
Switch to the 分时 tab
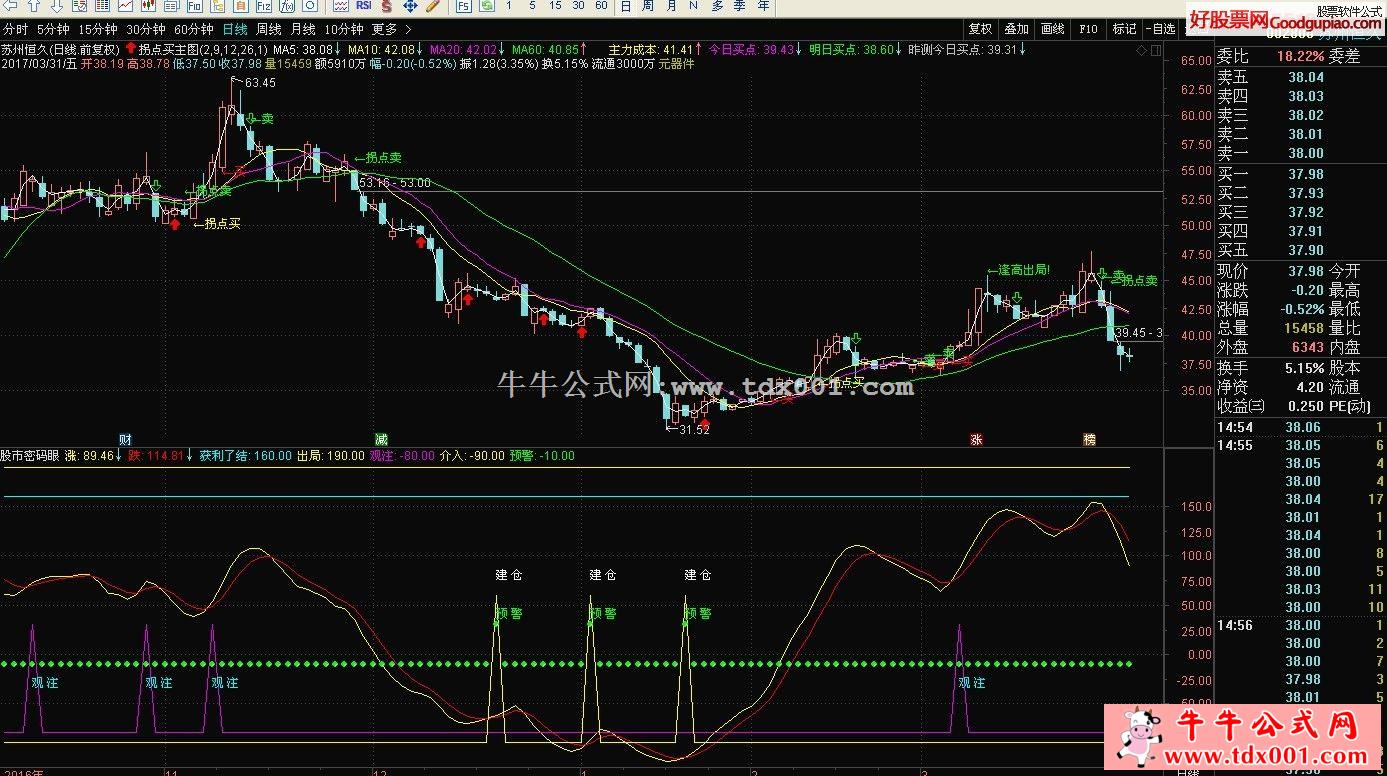pos(15,29)
